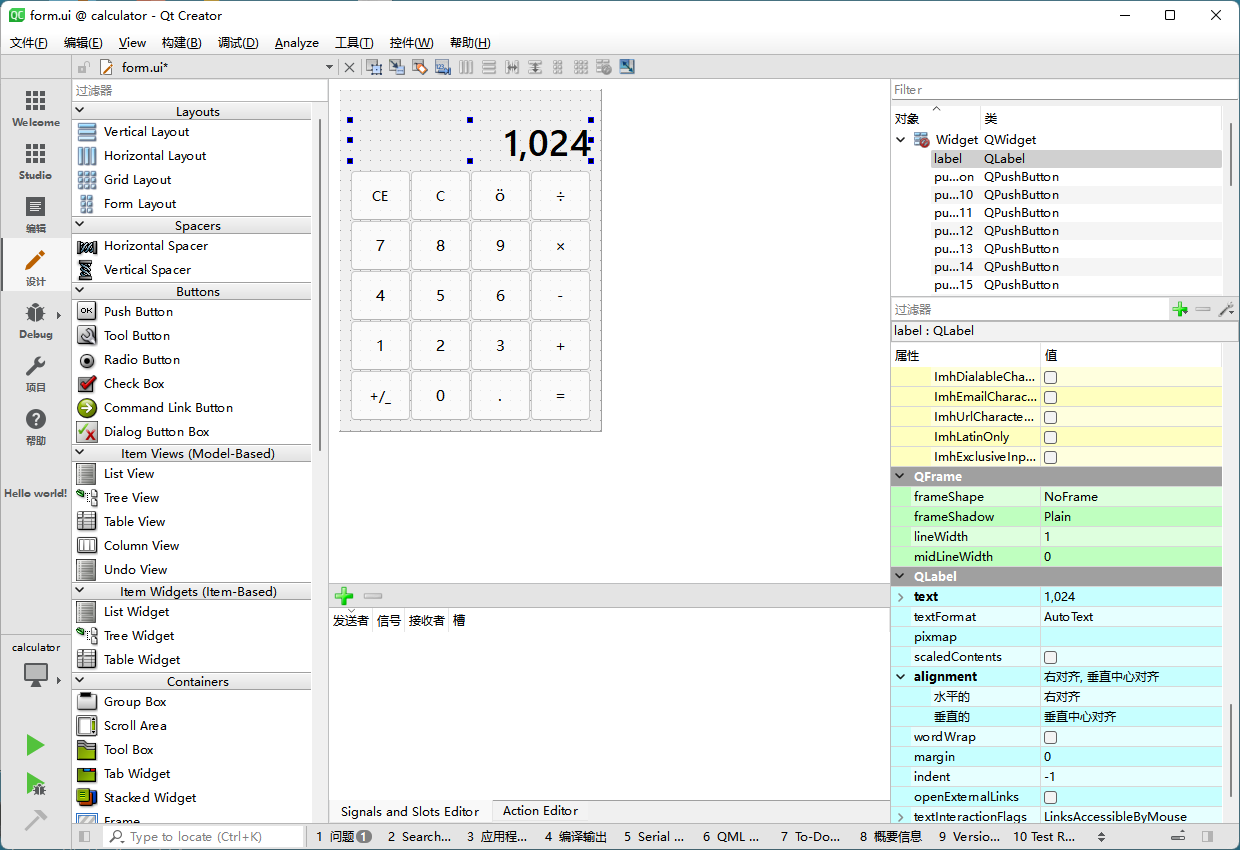Image resolution: width=1240 pixels, height=850 pixels.
Task: Enable ImhLatinOnly checkbox
Action: pyautogui.click(x=1051, y=437)
